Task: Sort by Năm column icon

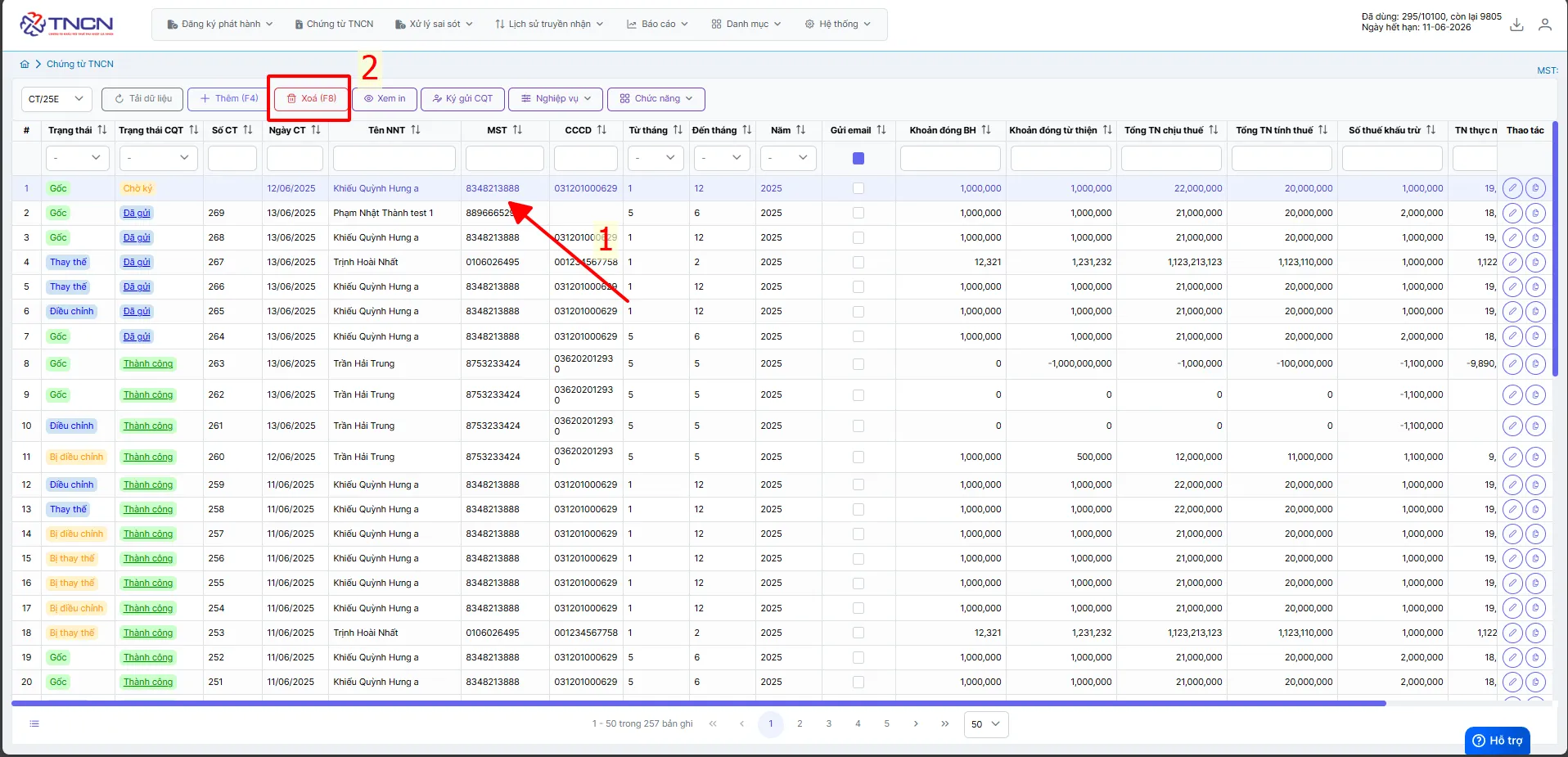Action: [x=801, y=130]
